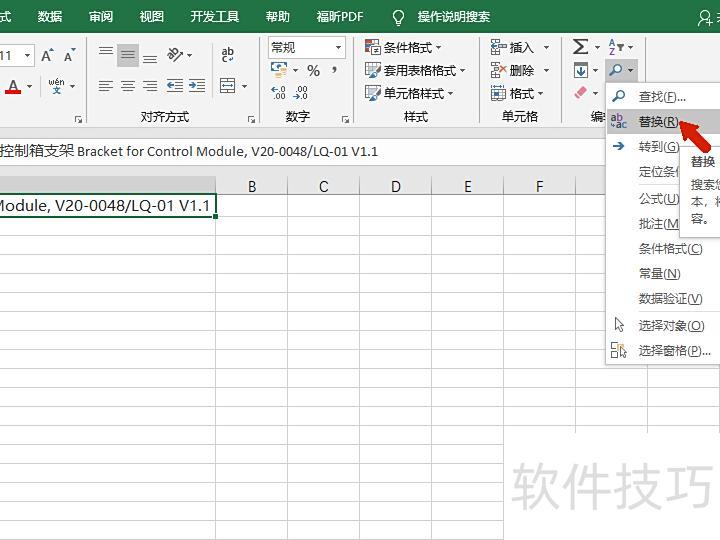The height and width of the screenshot is (540, 720).
Task: Click Increase Decimal icon
Action: [x=278, y=93]
